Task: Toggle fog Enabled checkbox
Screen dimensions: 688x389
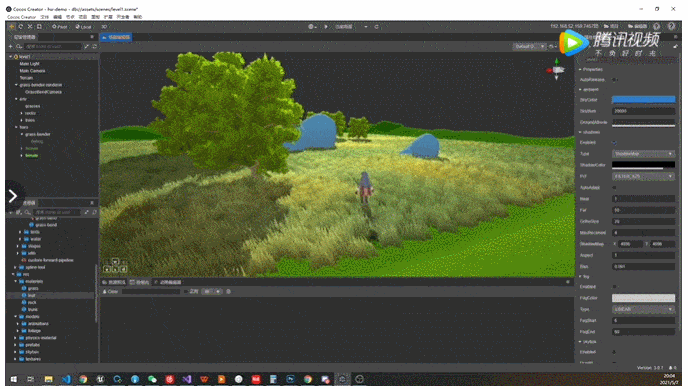Action: point(614,287)
